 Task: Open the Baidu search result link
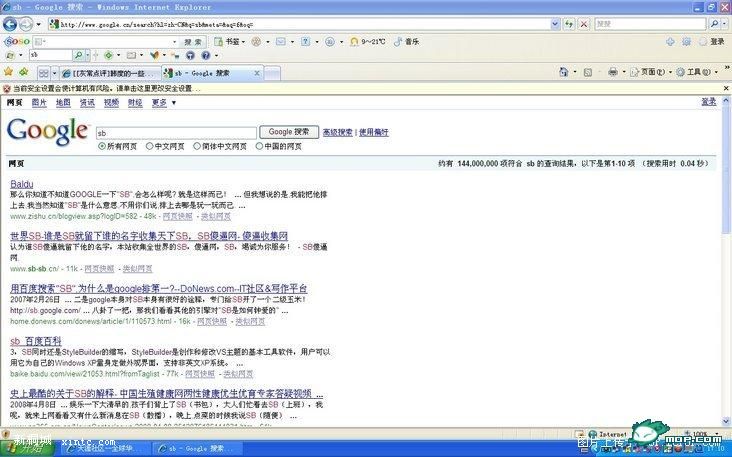coord(21,184)
